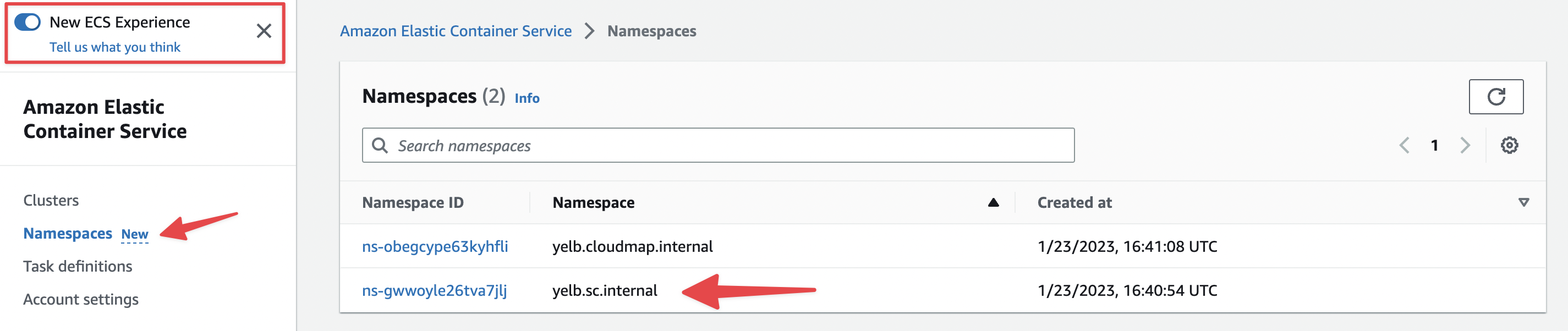Open Task definitions in the sidebar
The width and height of the screenshot is (1568, 331).
pos(78,267)
